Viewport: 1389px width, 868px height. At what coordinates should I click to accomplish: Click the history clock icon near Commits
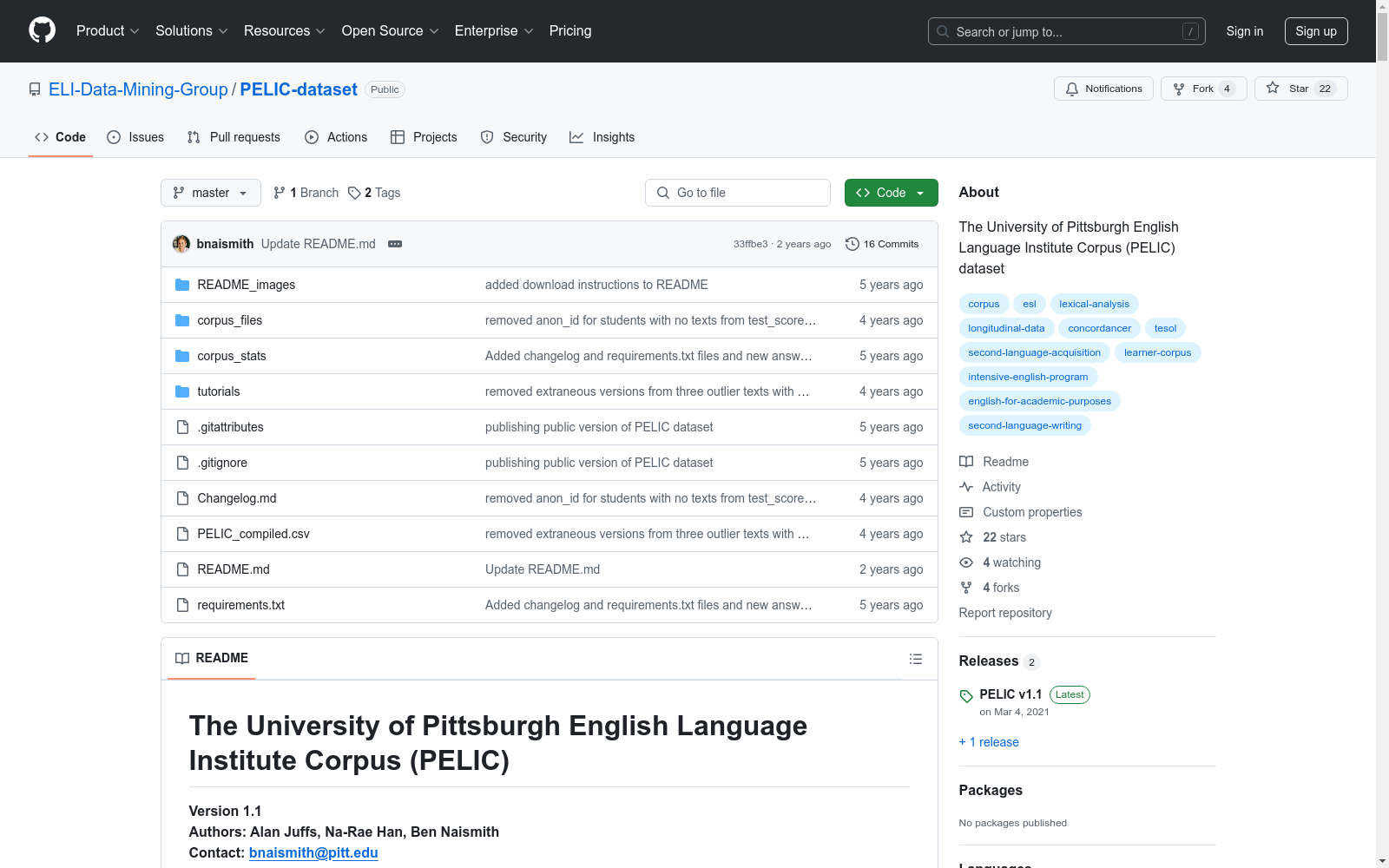852,244
